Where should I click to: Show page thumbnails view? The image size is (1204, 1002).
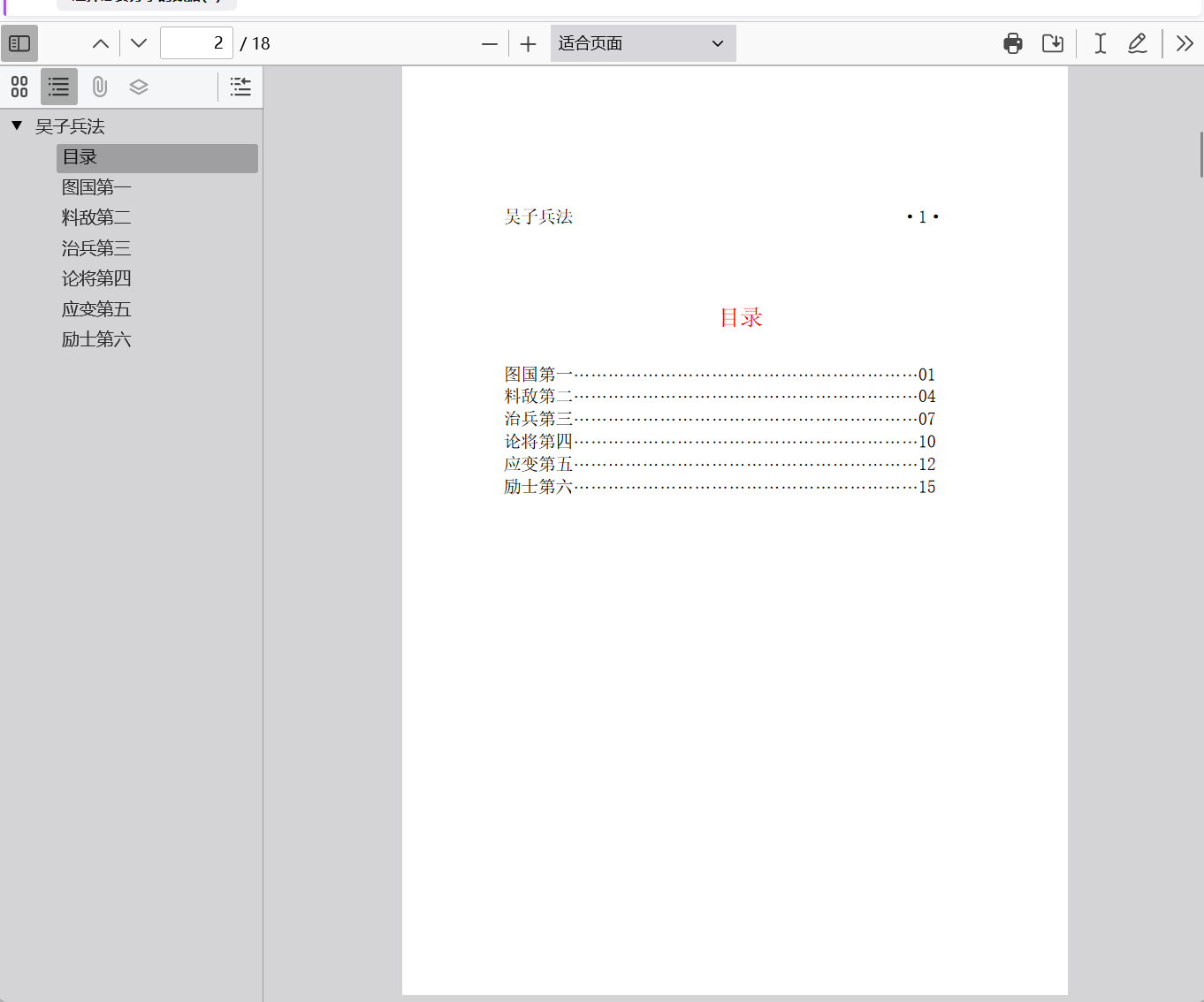[x=19, y=87]
